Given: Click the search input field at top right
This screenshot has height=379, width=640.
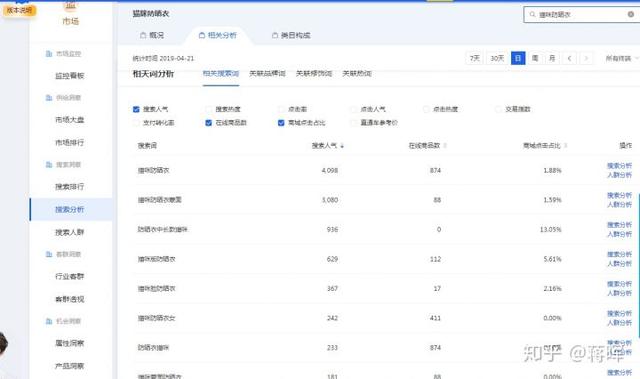Looking at the screenshot, I should (582, 14).
